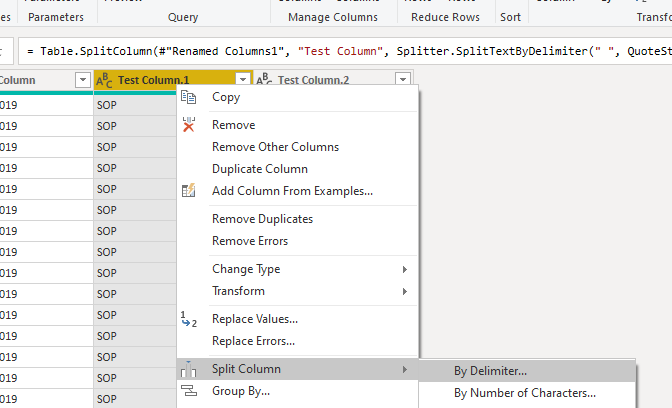Select By Delimiter... in submenu
Image resolution: width=672 pixels, height=408 pixels.
pos(527,371)
